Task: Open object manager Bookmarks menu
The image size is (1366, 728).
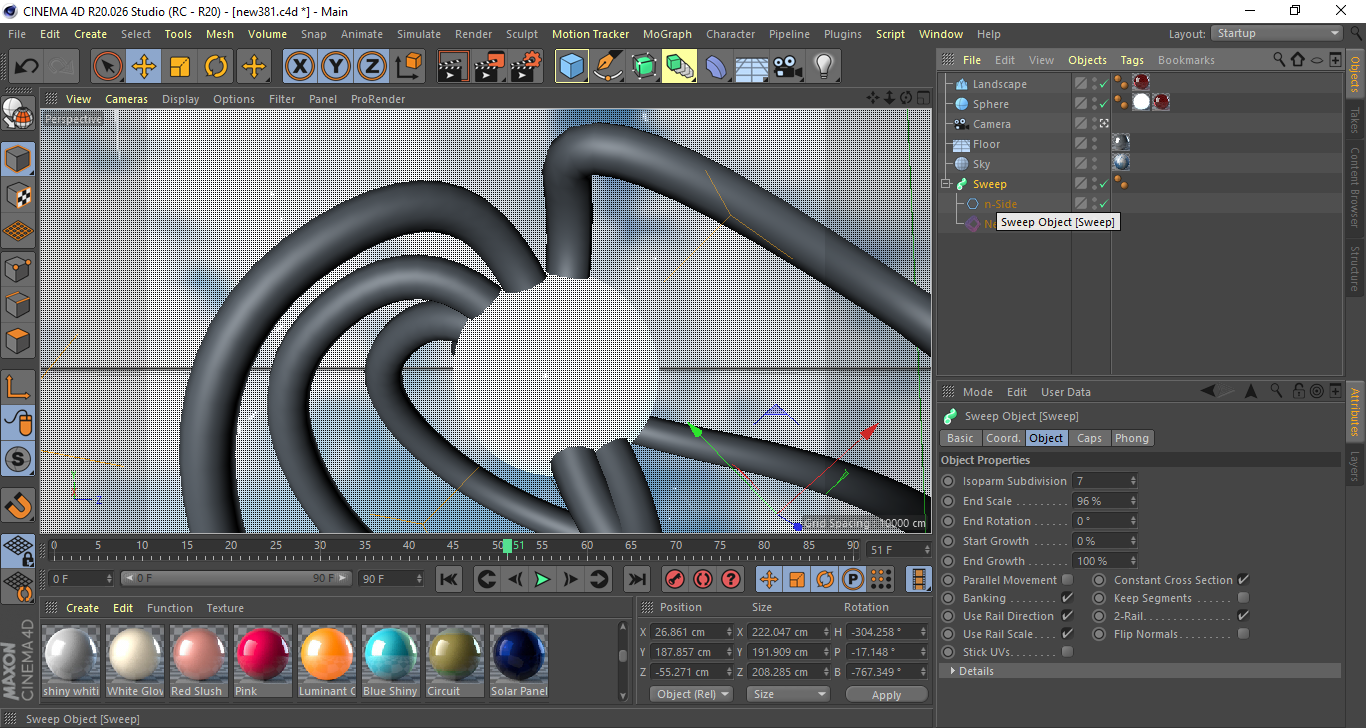Action: 1186,60
